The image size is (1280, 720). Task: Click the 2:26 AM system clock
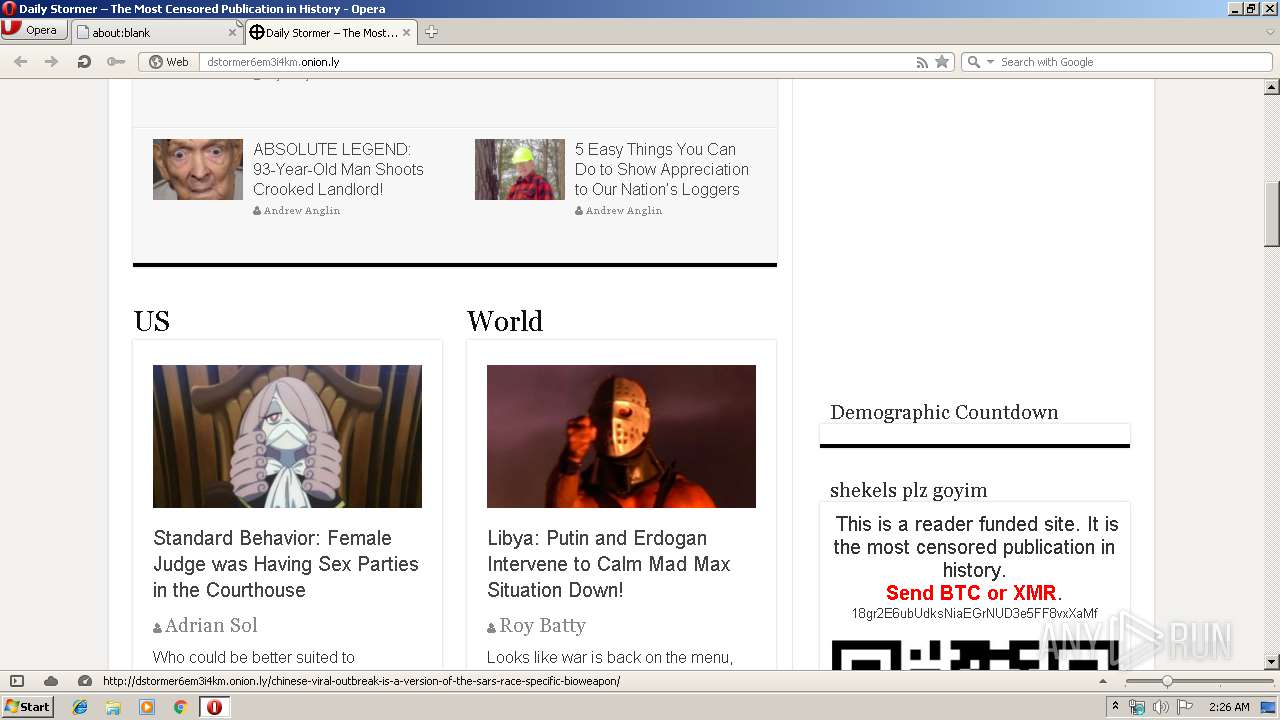tap(1229, 707)
